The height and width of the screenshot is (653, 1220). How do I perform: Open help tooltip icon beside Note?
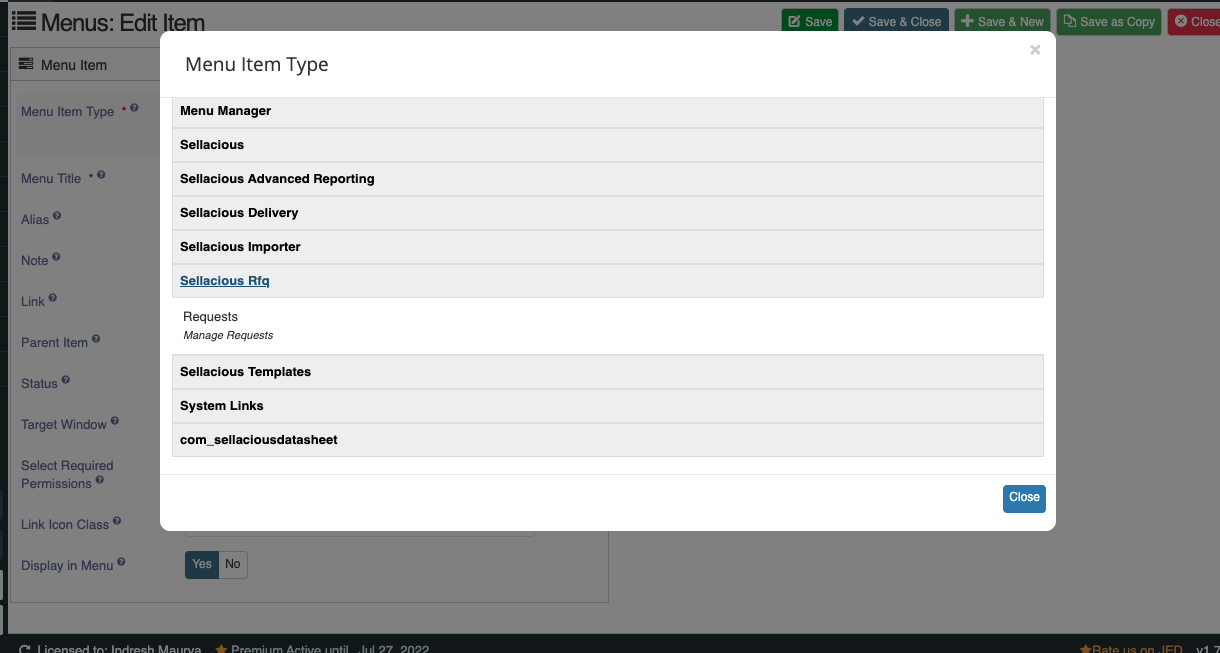[56, 257]
